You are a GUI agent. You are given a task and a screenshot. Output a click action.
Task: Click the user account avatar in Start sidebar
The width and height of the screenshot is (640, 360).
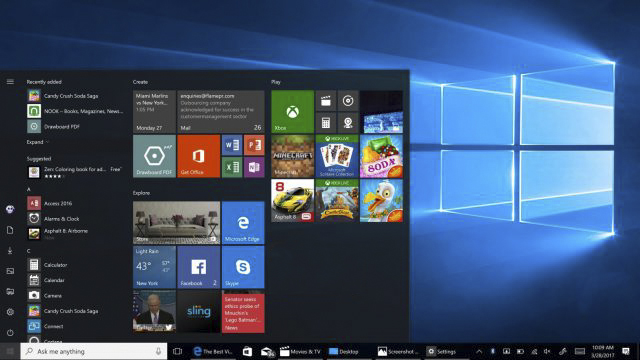coord(10,209)
